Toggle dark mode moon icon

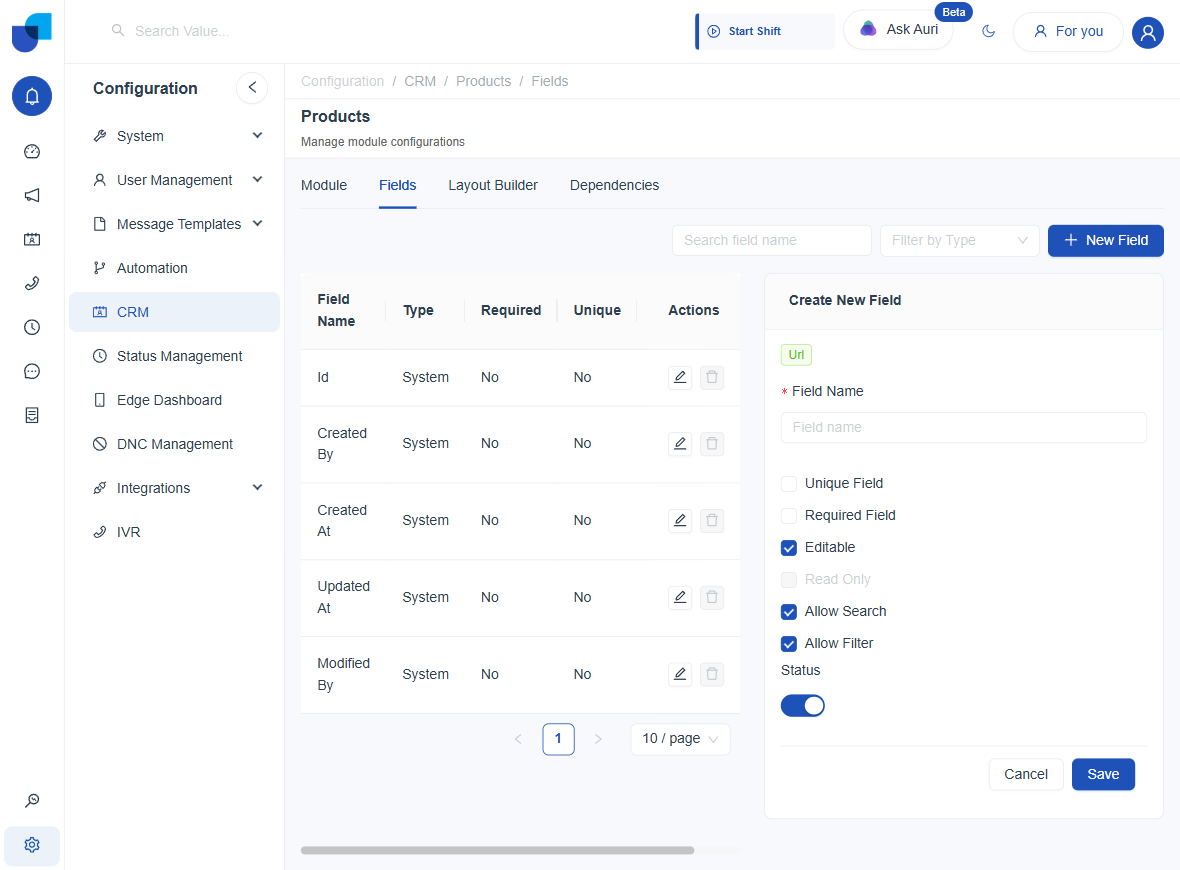(989, 31)
